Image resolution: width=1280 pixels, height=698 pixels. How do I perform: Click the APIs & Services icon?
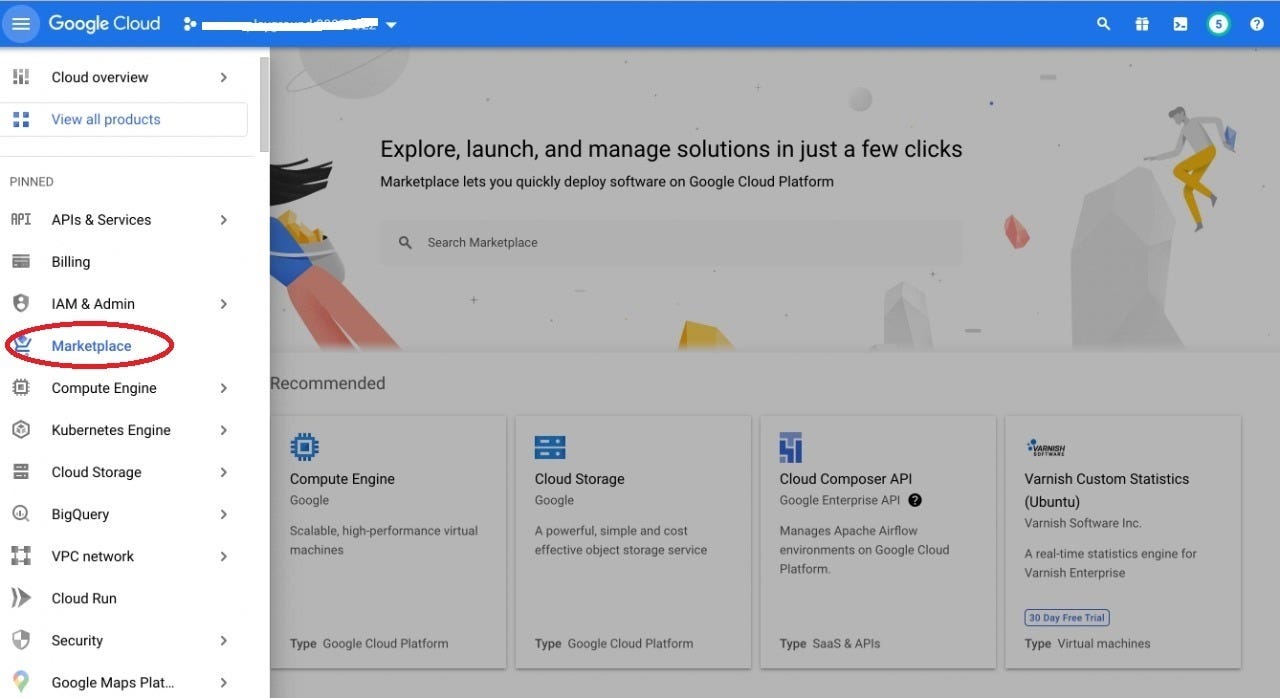[x=21, y=219]
